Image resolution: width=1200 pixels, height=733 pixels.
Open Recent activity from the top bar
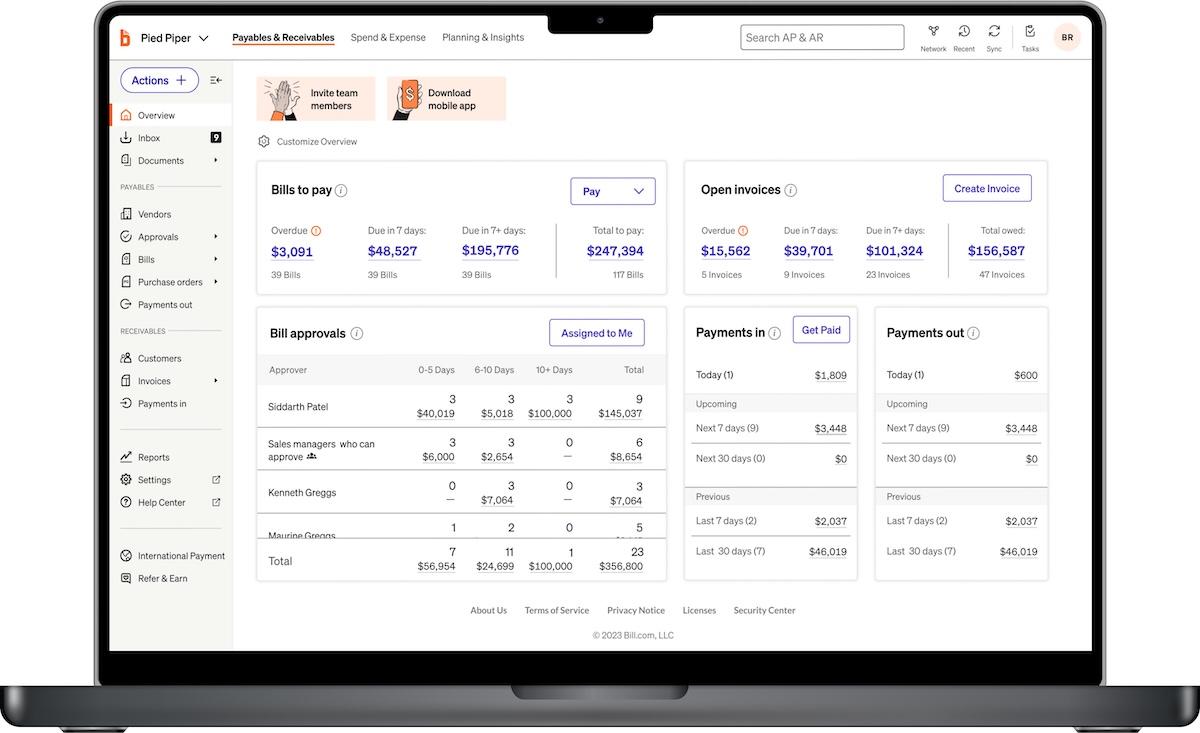(963, 36)
